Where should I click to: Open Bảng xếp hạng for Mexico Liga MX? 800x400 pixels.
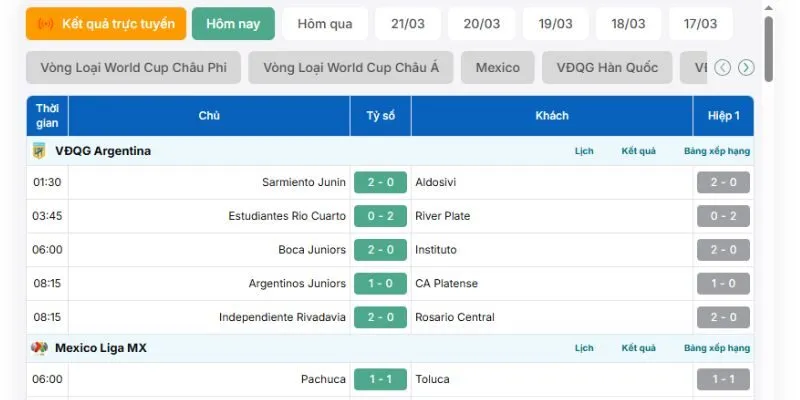(x=717, y=348)
